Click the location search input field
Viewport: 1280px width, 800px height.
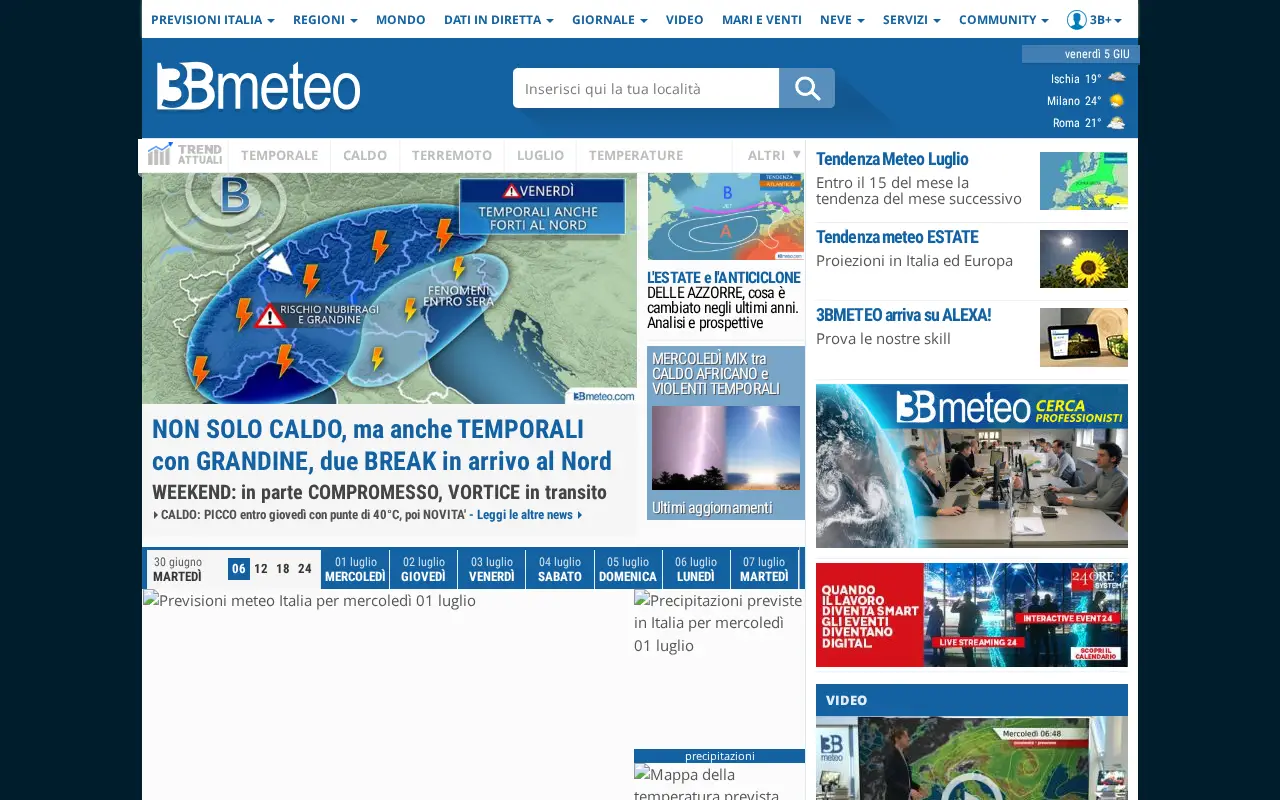(x=646, y=88)
